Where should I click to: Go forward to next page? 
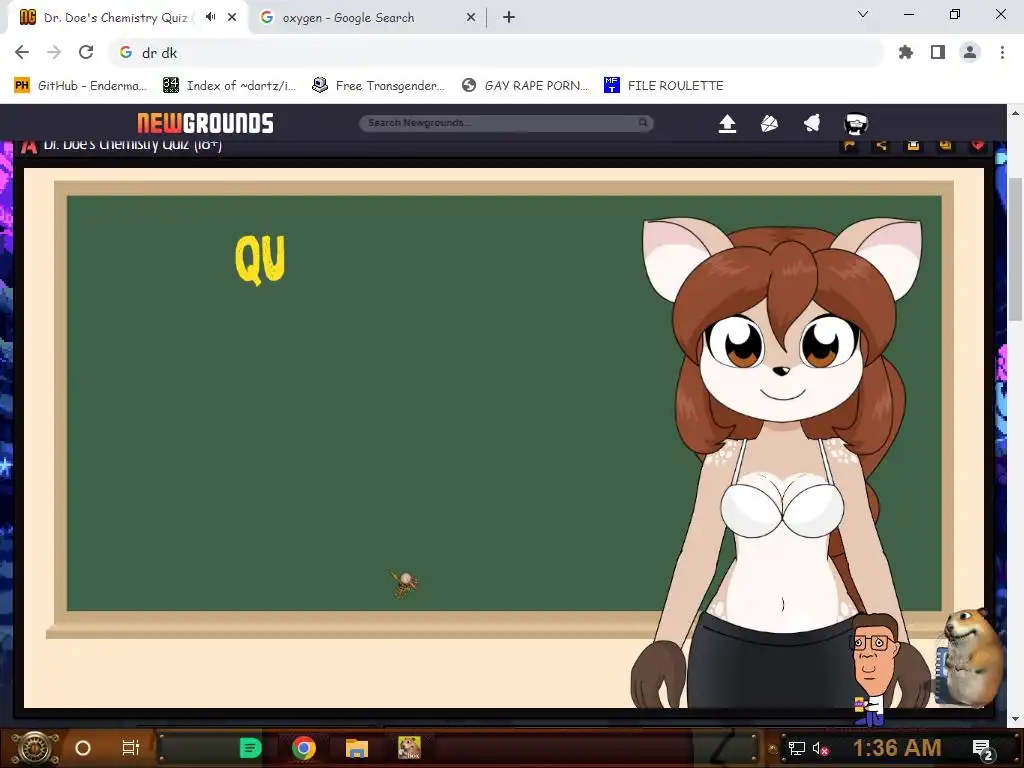(54, 52)
